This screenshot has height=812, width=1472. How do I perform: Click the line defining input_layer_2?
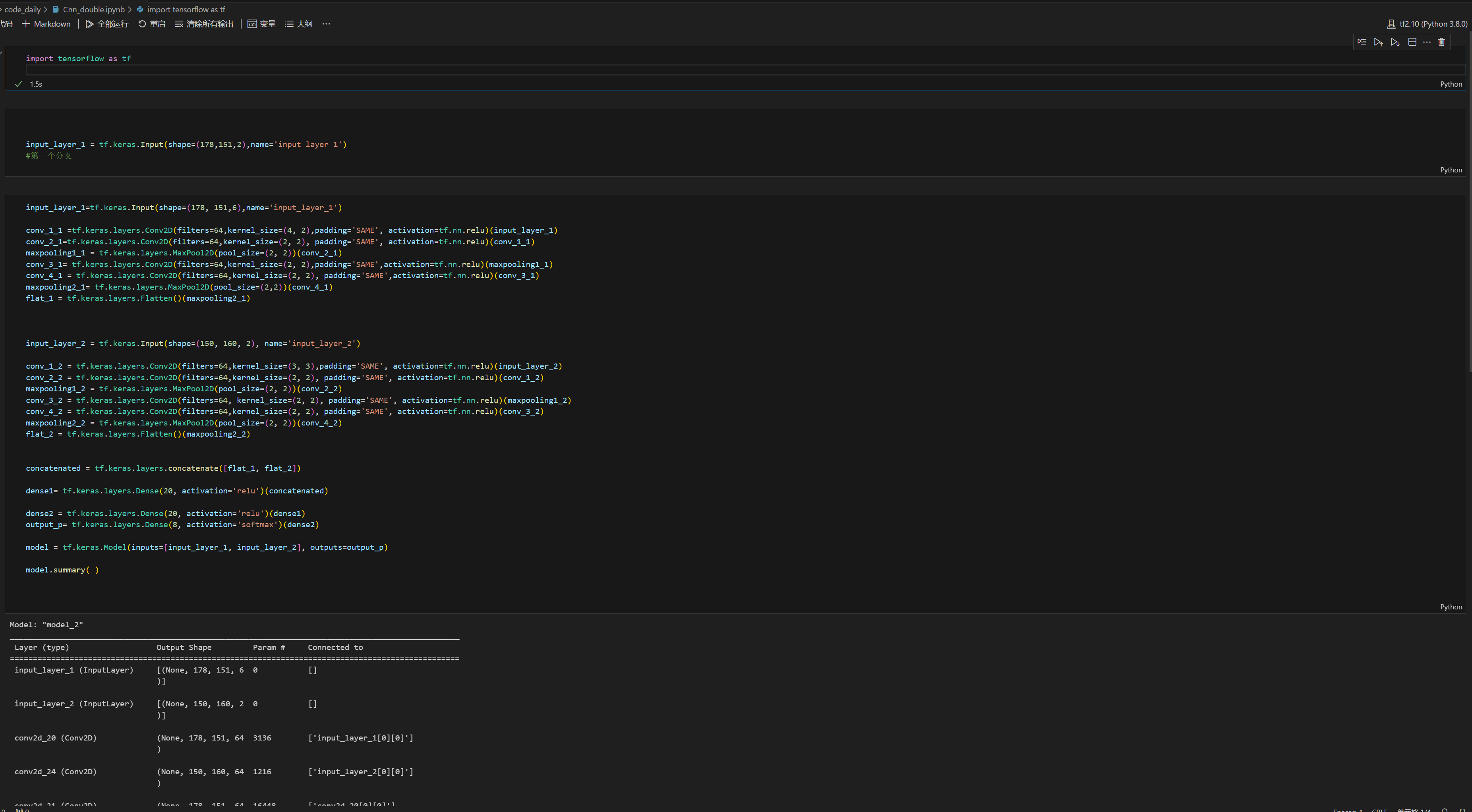click(193, 343)
